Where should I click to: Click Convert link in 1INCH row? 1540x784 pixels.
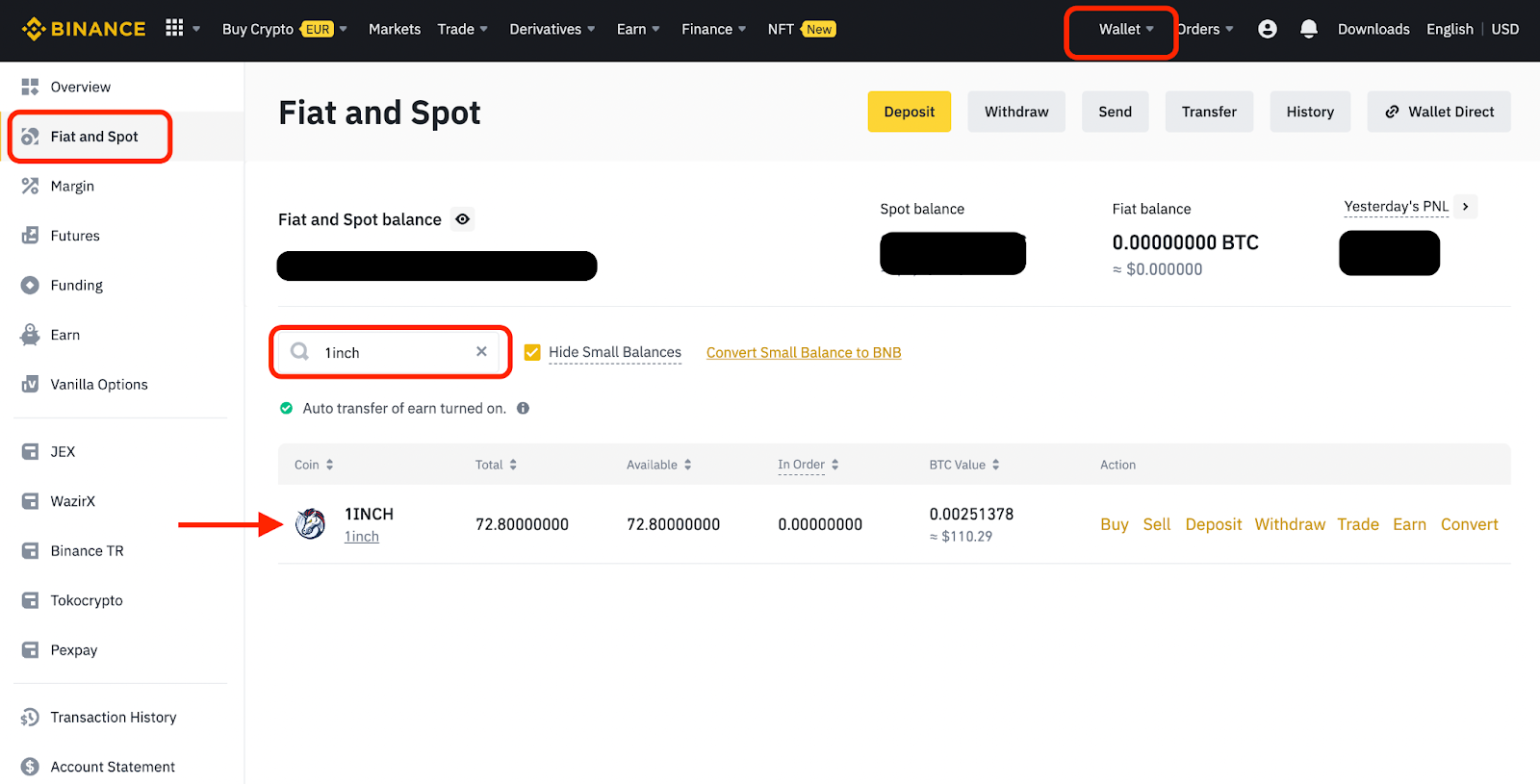[1469, 524]
